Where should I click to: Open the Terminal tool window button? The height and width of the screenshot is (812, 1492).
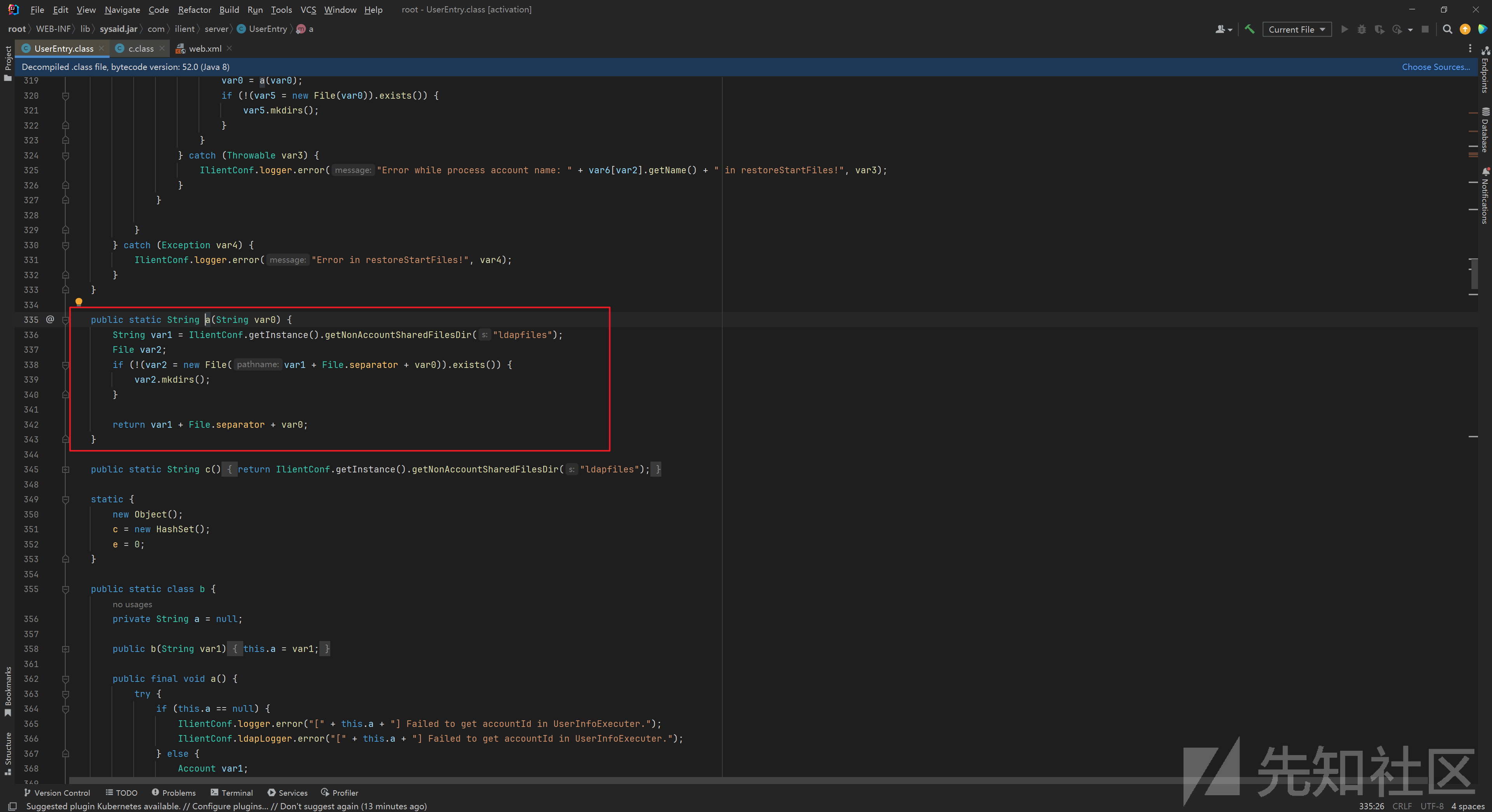click(232, 793)
